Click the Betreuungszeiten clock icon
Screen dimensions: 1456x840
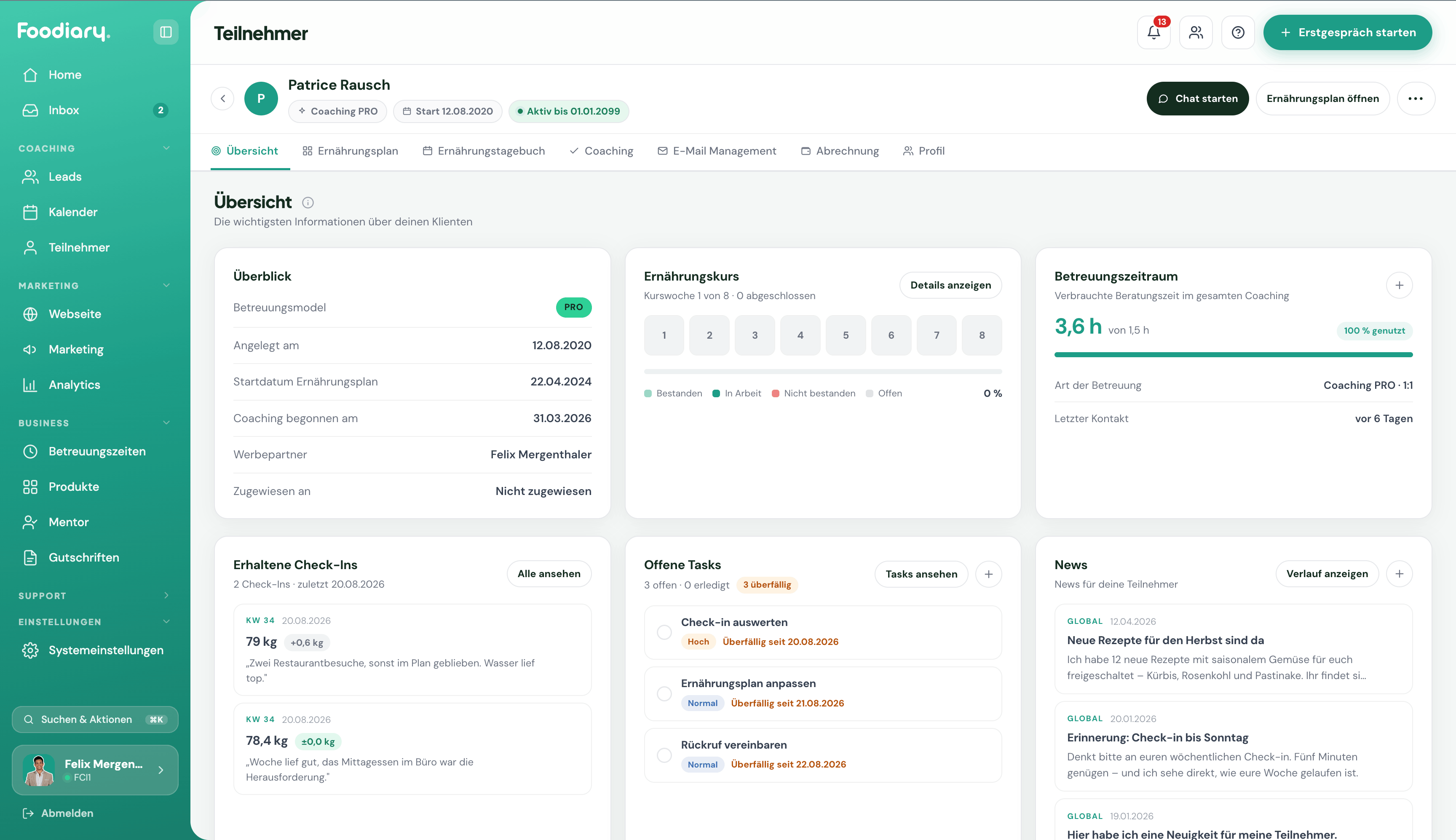click(30, 451)
